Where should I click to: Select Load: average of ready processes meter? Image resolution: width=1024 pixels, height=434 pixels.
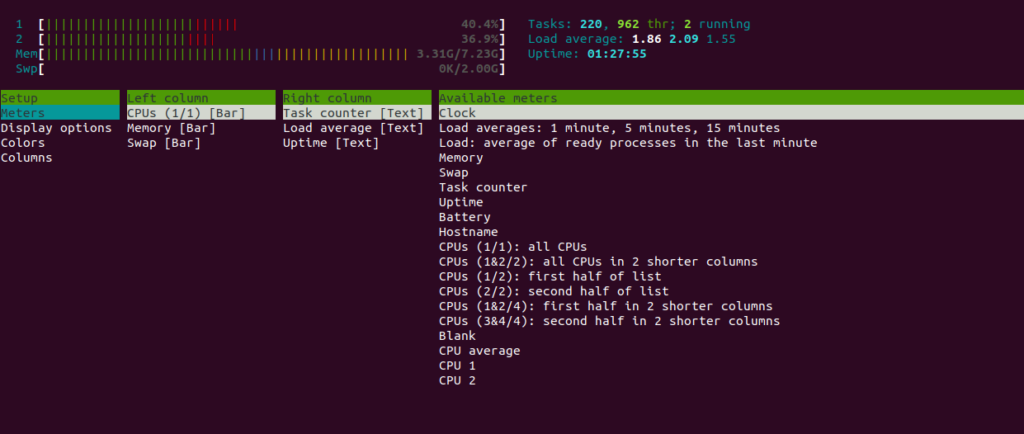pos(628,142)
